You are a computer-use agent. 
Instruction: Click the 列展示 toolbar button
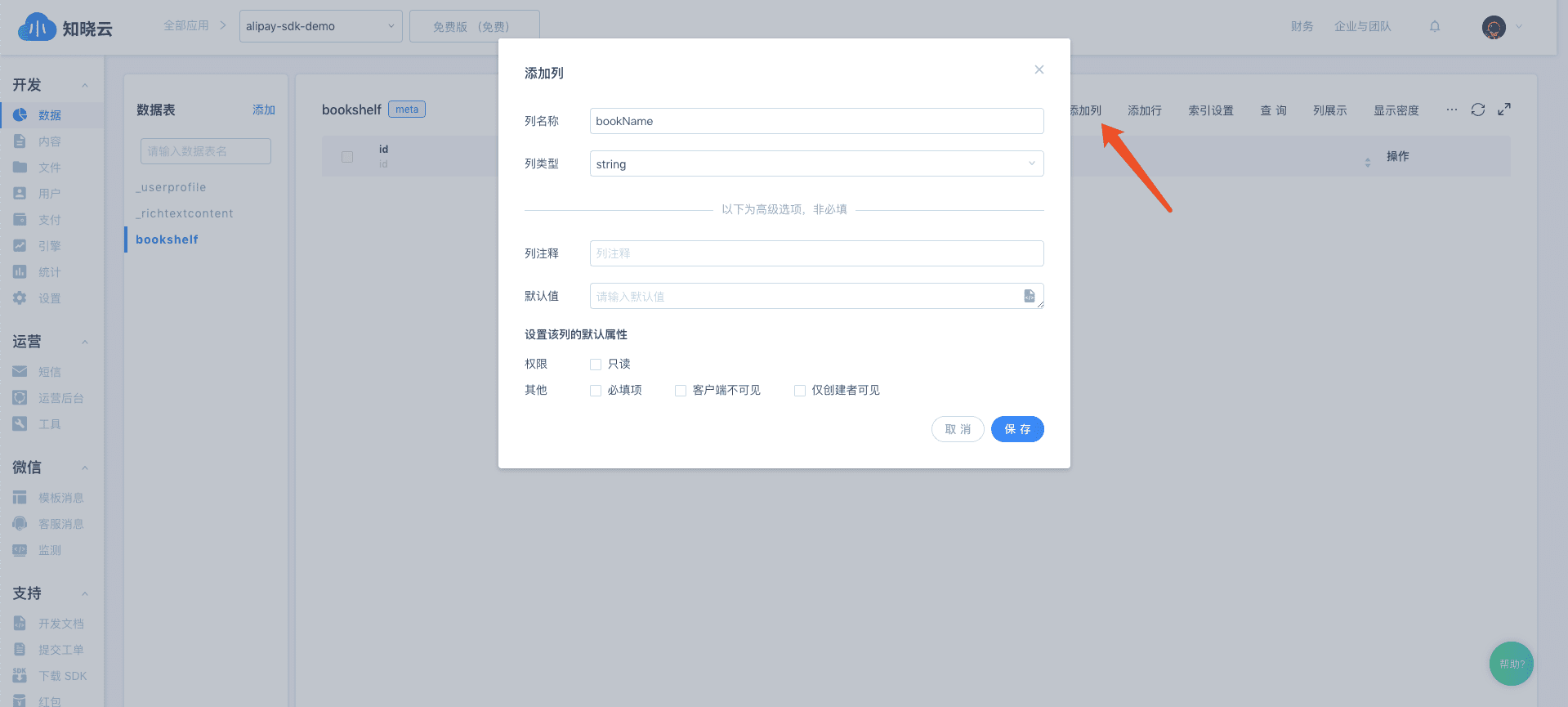point(1330,110)
